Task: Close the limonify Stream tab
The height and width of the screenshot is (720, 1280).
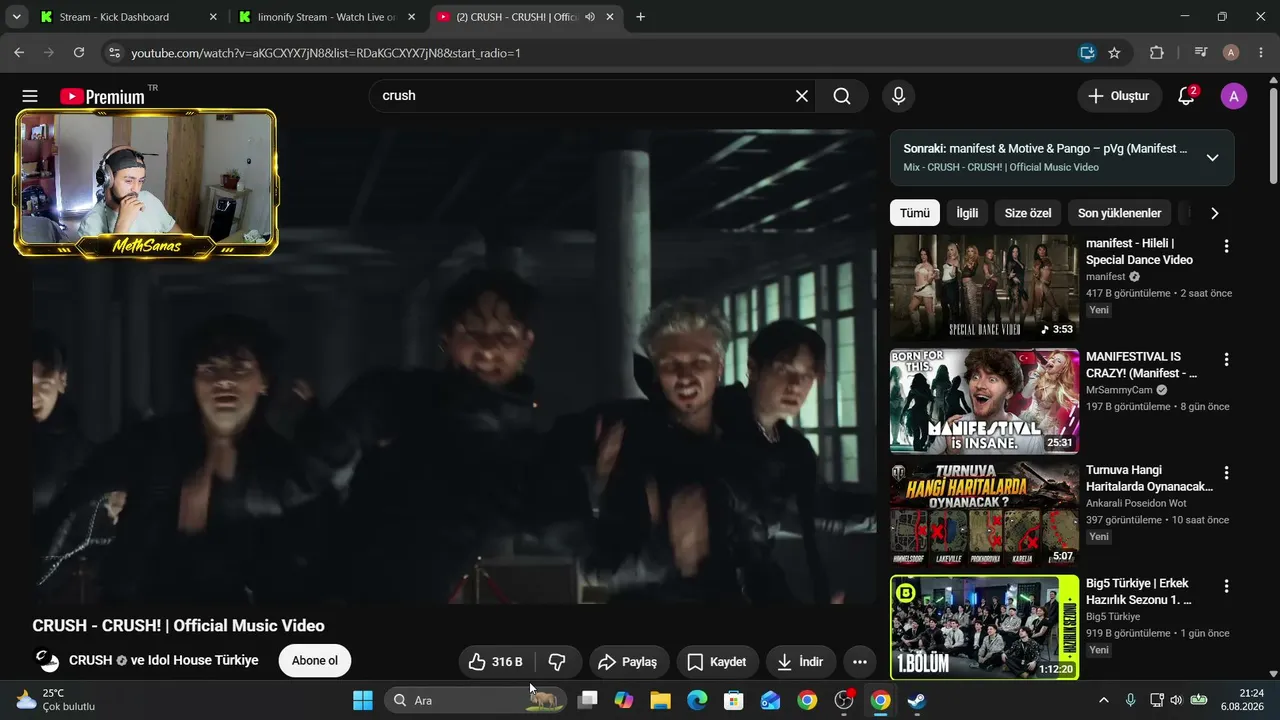Action: [x=411, y=17]
